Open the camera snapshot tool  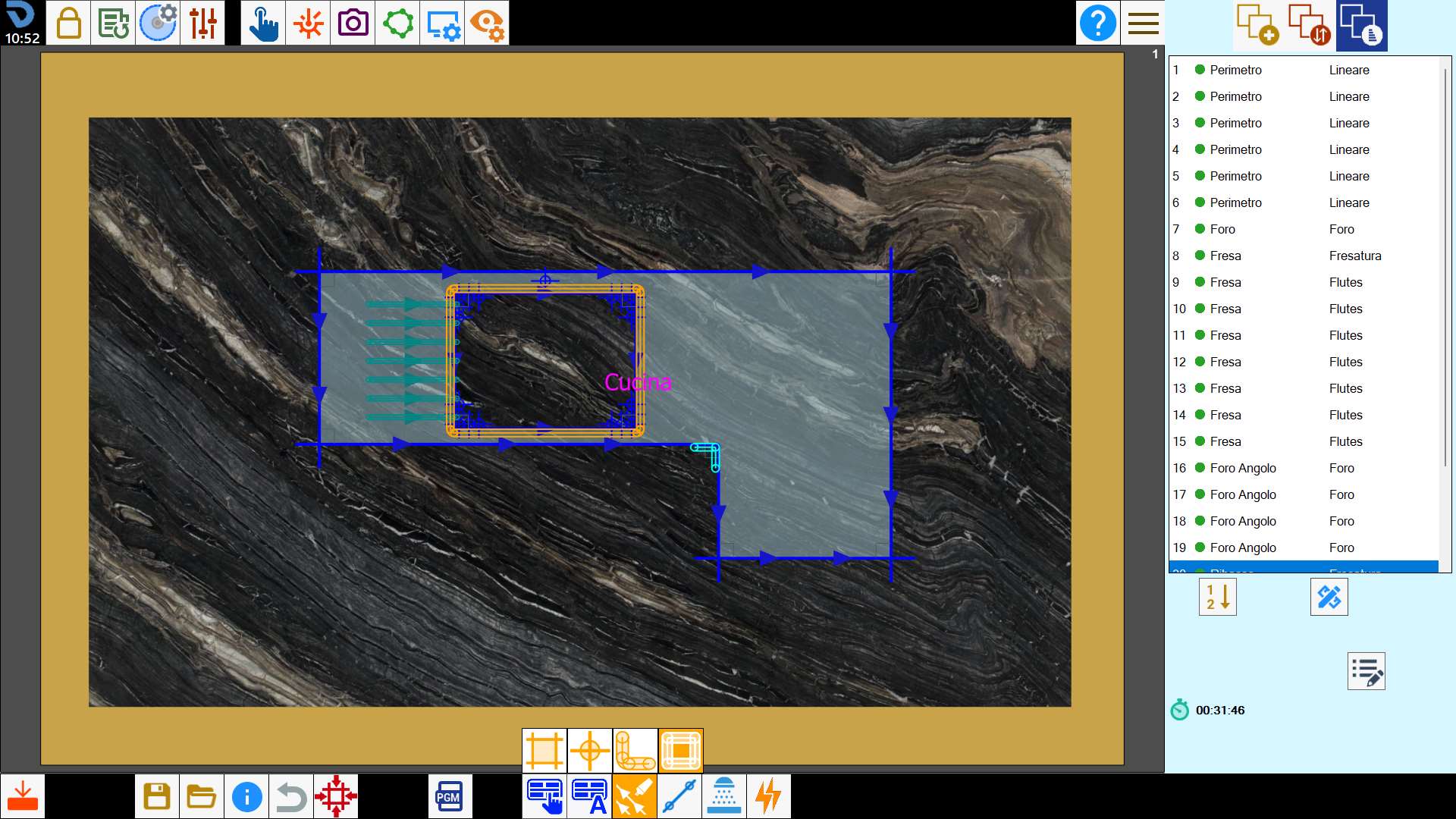coord(353,23)
